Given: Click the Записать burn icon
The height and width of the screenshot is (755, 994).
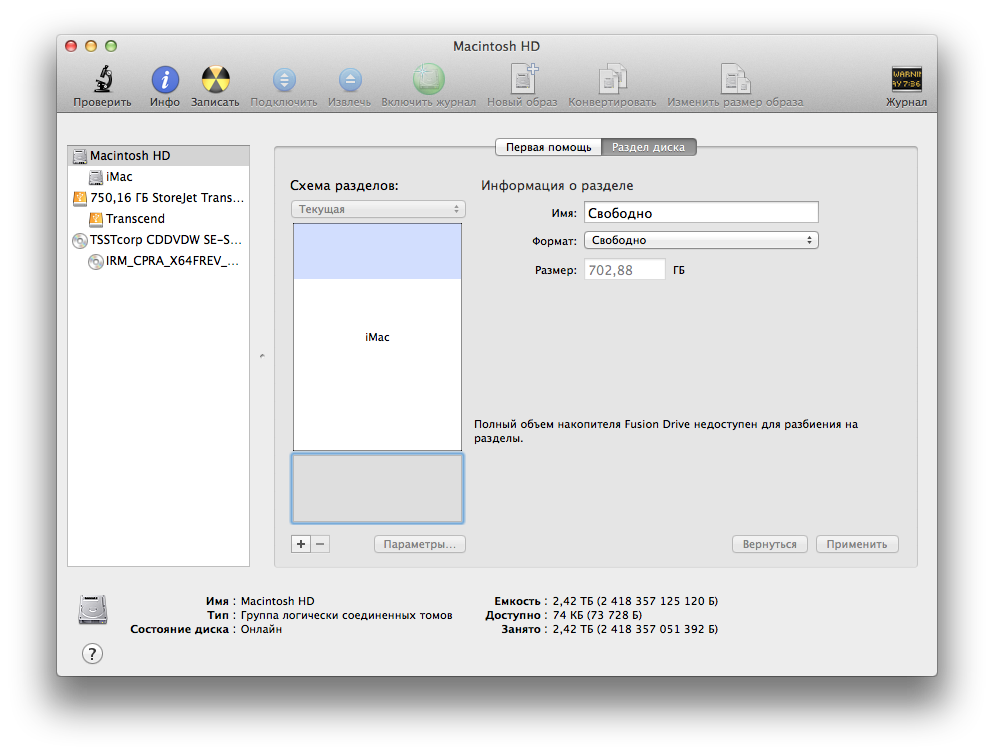Looking at the screenshot, I should [216, 80].
